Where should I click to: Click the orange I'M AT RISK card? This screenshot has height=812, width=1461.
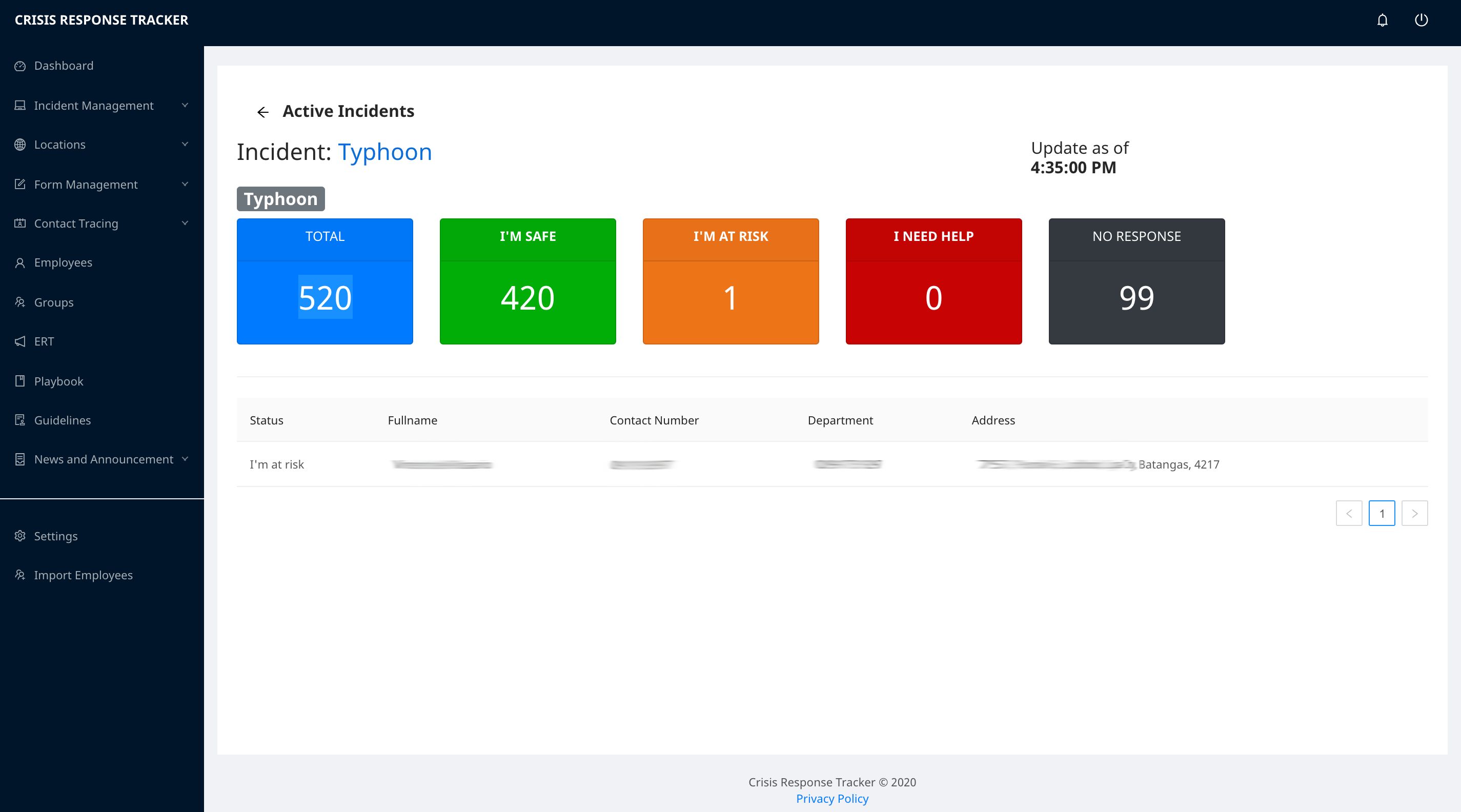coord(730,281)
